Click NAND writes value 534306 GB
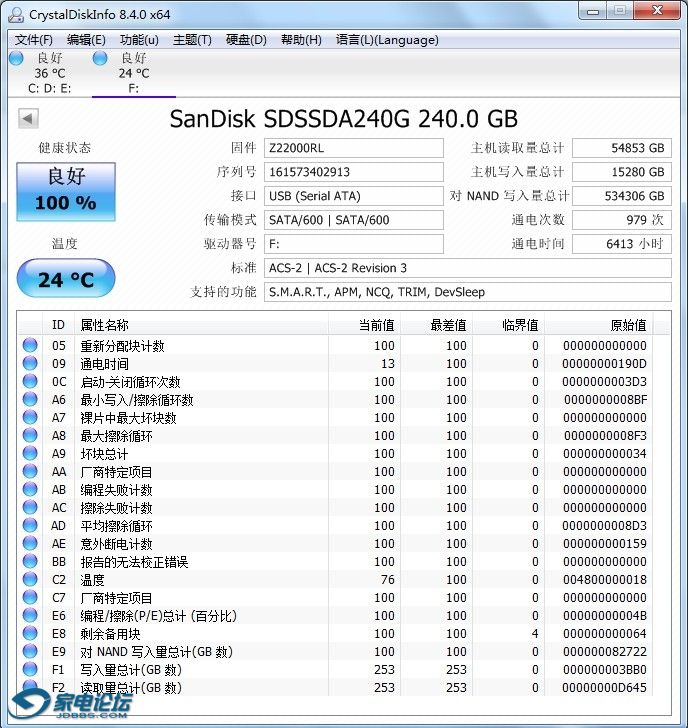The height and width of the screenshot is (728, 688). coord(622,196)
